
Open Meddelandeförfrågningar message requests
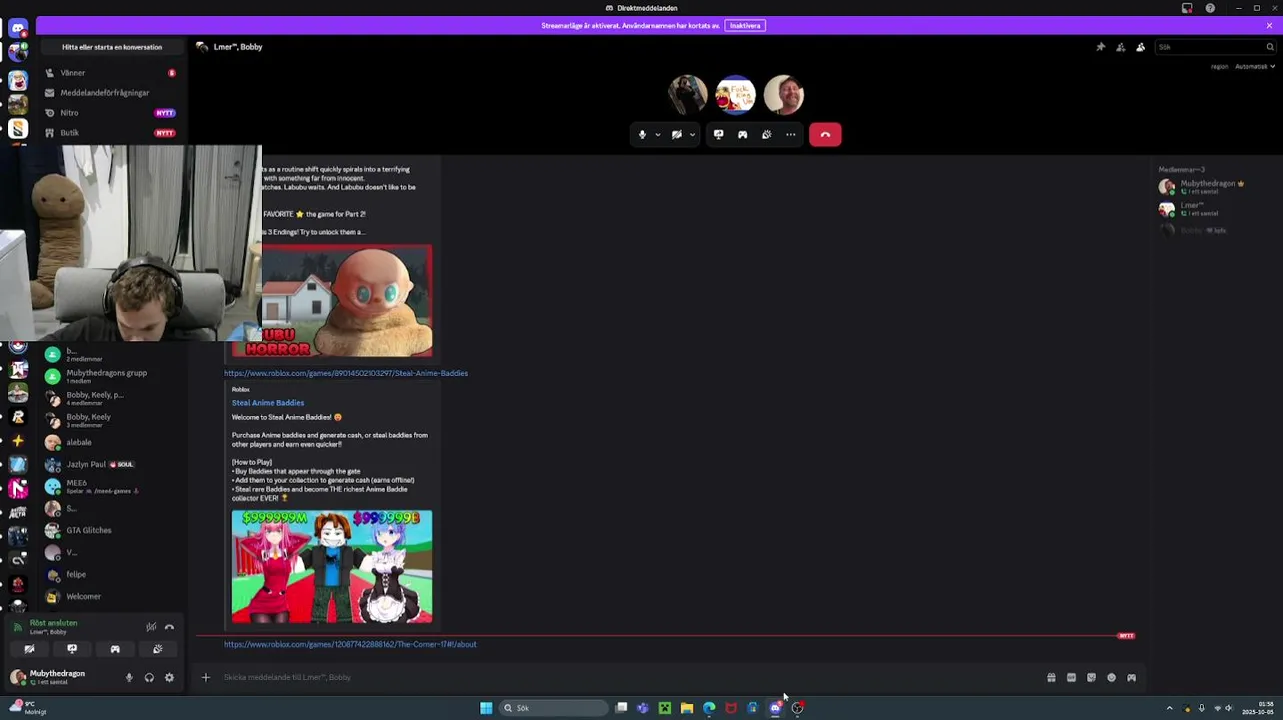pyautogui.click(x=111, y=93)
